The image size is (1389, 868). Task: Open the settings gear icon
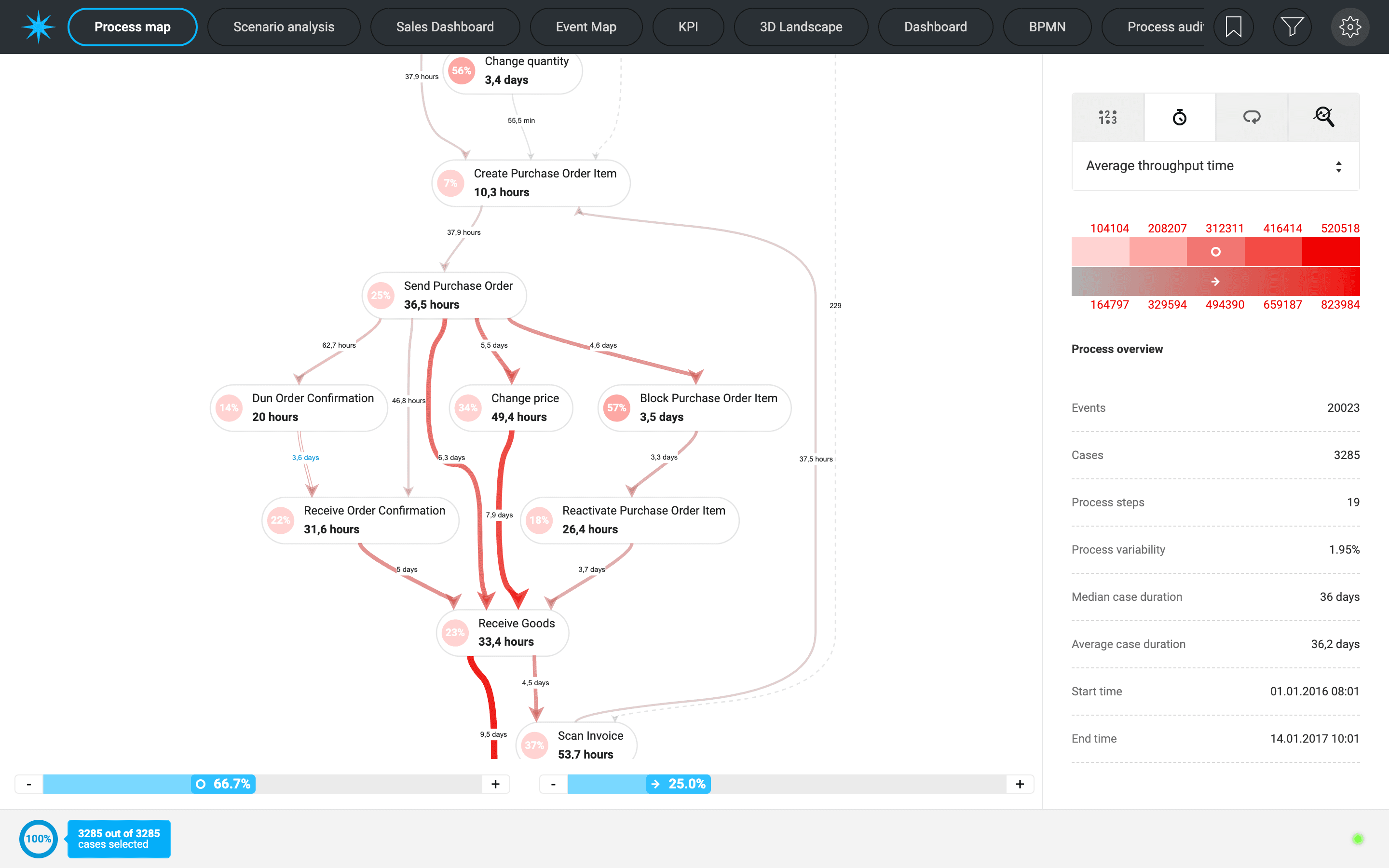click(1349, 27)
